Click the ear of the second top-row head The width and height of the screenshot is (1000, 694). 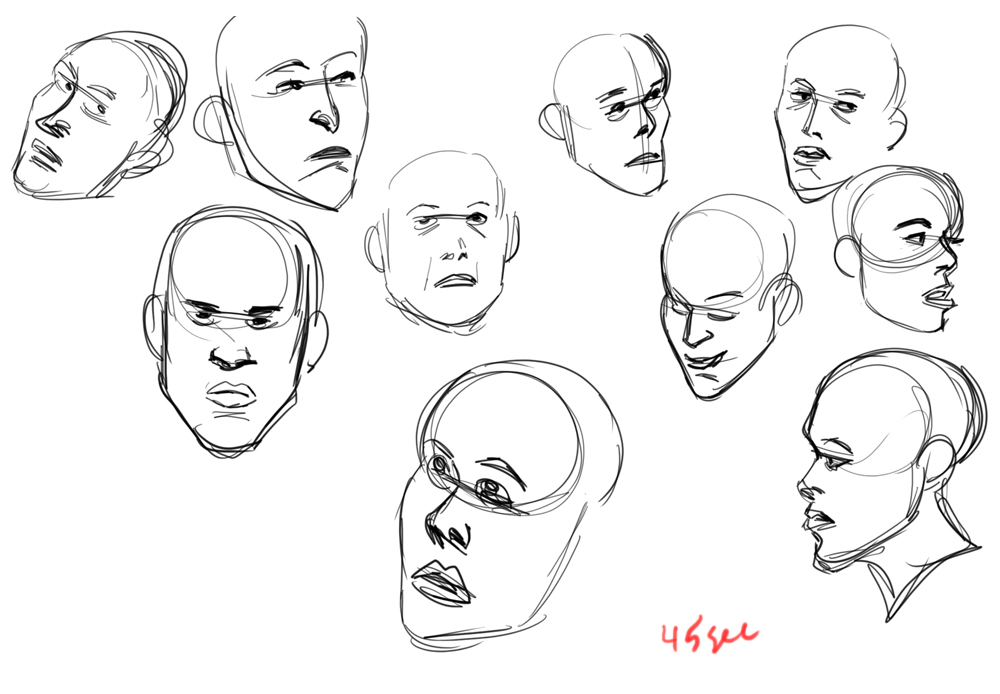[x=211, y=122]
